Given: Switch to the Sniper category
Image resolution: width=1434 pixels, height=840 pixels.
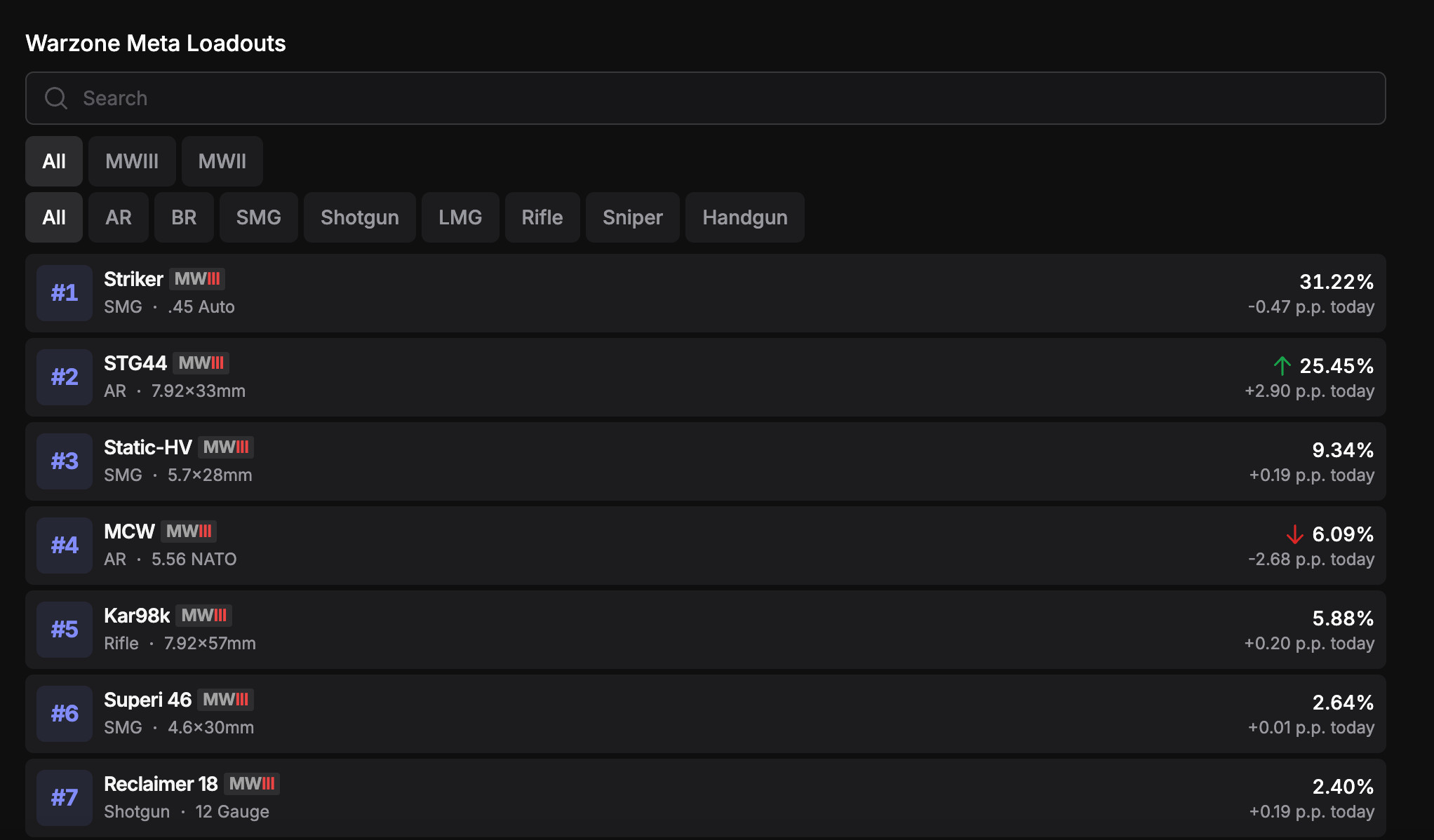Looking at the screenshot, I should click(632, 217).
